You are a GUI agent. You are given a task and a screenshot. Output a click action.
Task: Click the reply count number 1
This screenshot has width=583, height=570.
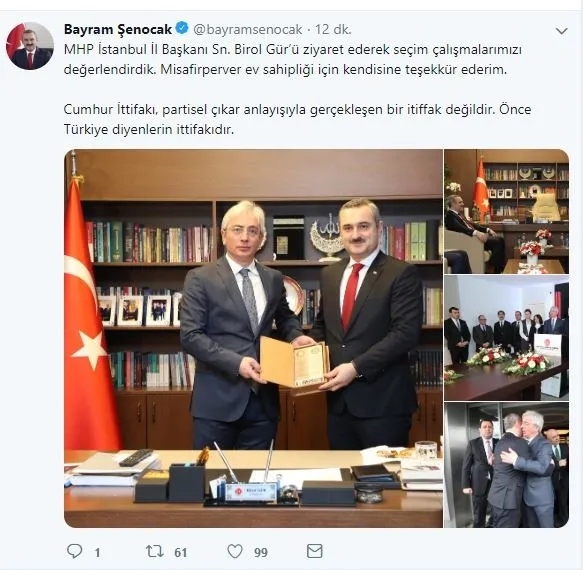[x=97, y=553]
